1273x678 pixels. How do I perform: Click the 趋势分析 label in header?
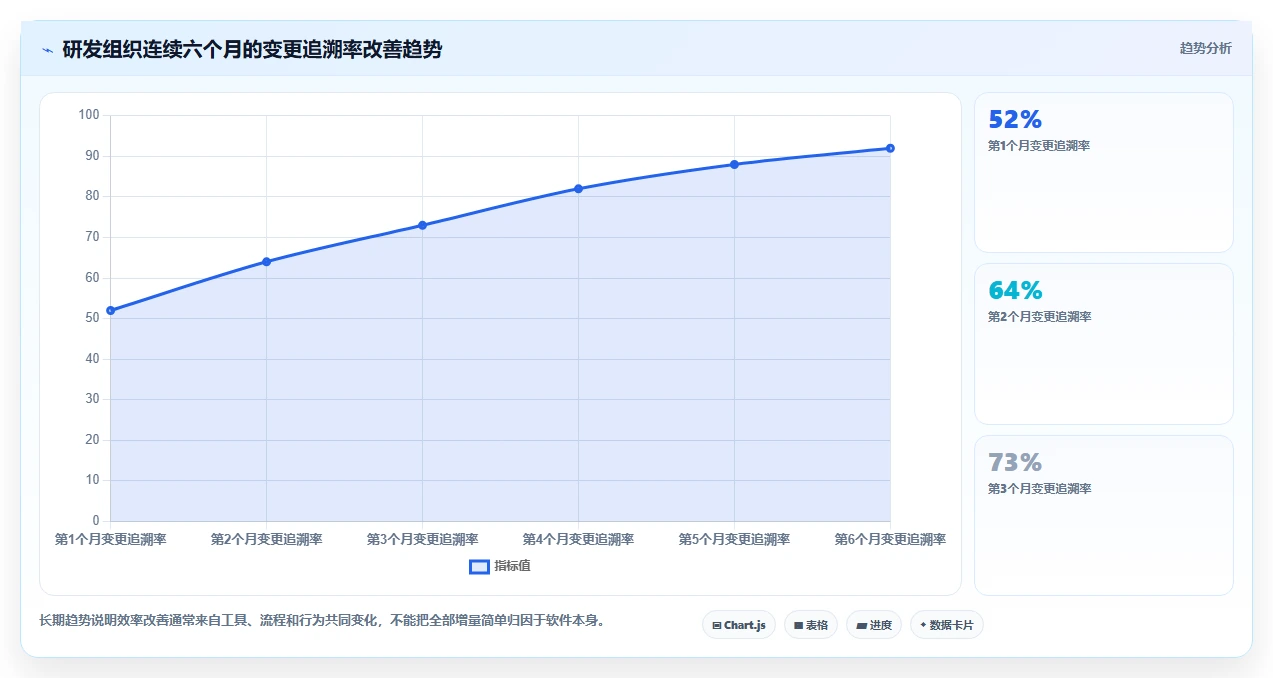point(1206,48)
